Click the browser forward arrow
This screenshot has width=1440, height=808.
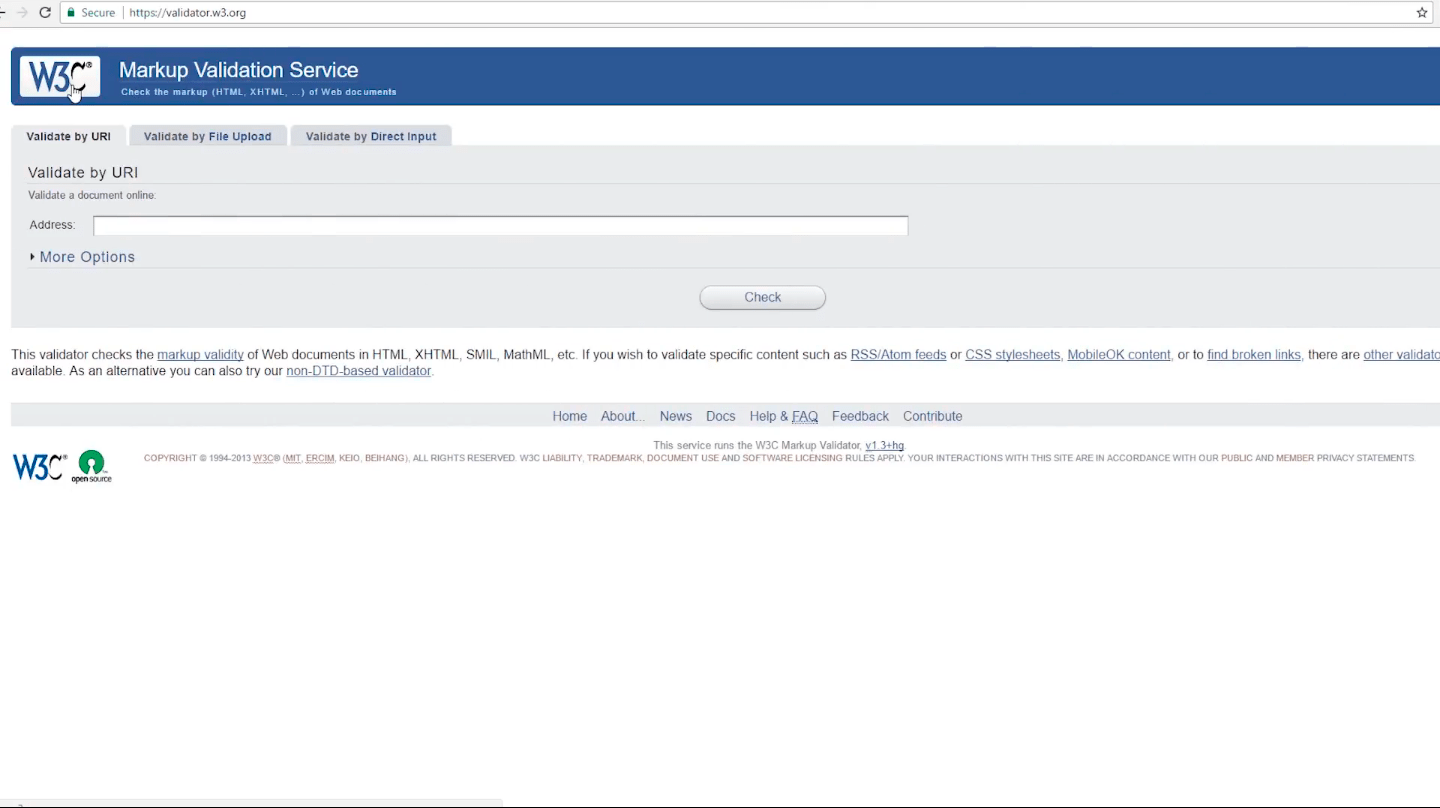point(22,13)
